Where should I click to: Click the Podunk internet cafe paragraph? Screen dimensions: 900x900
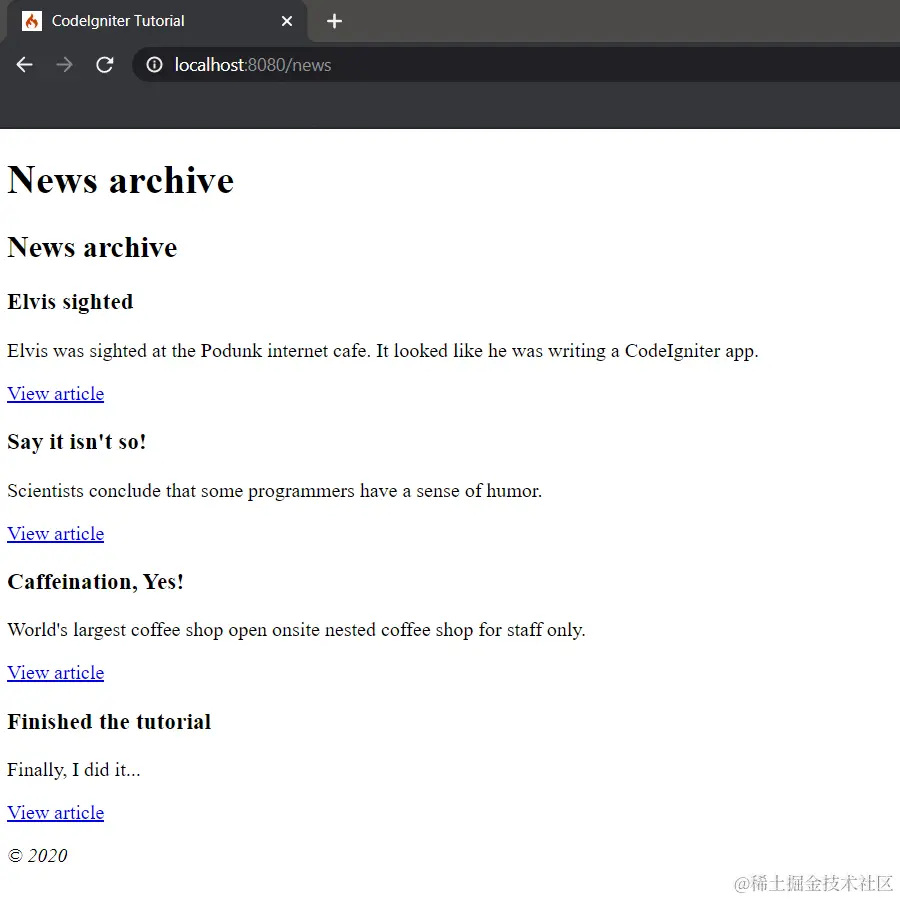point(383,351)
